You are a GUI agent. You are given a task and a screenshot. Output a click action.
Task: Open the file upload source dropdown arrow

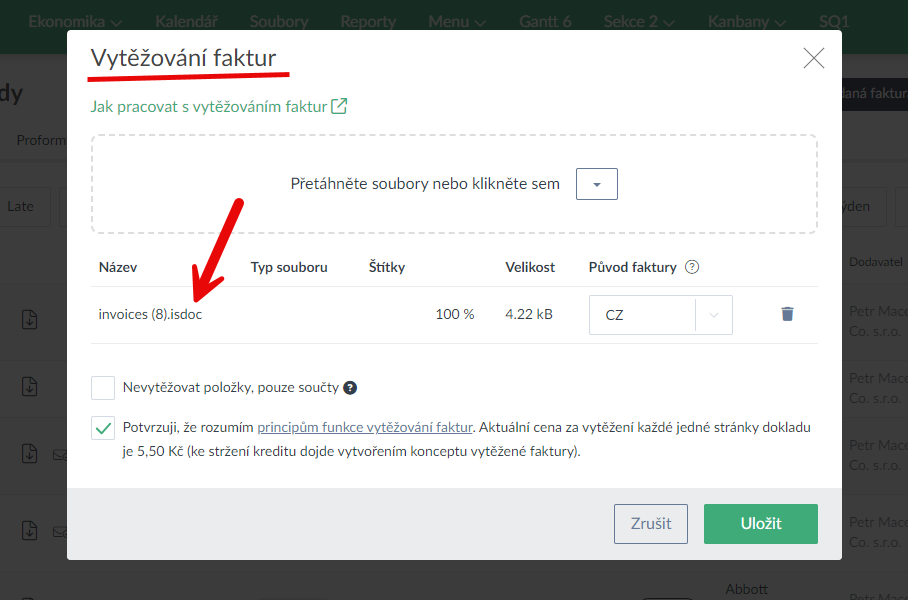[596, 184]
